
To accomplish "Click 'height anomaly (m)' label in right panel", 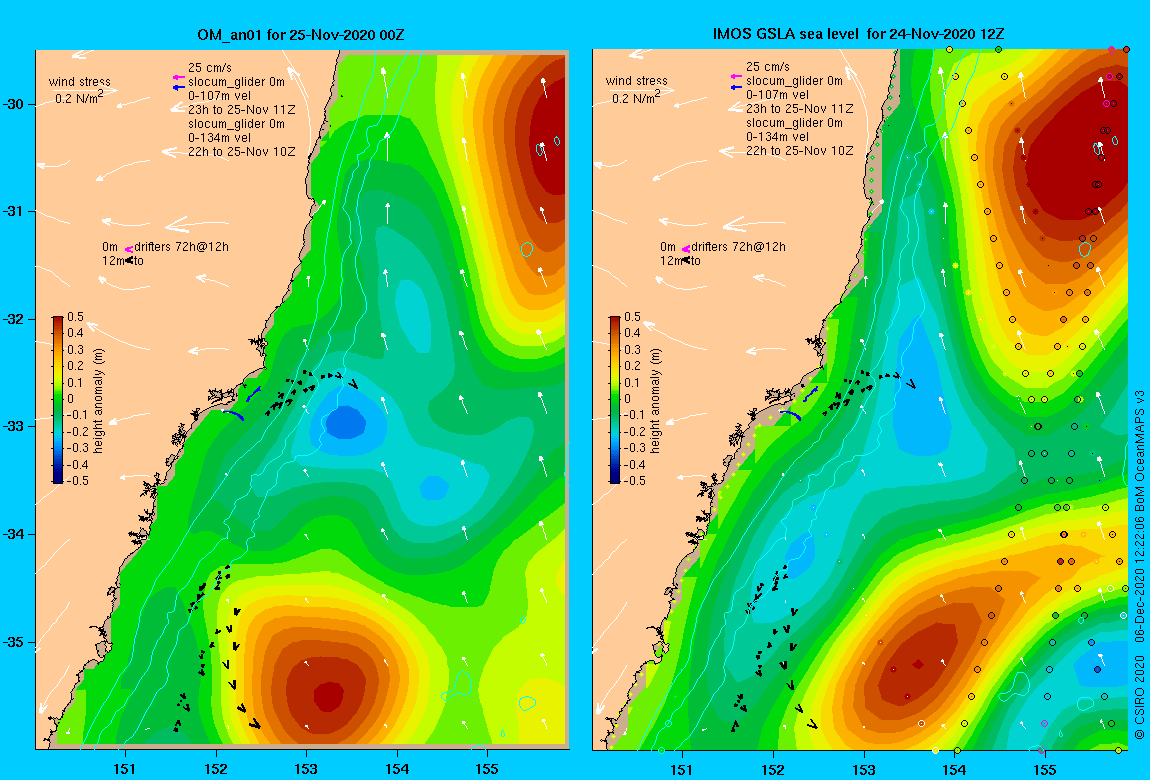I will click(x=655, y=400).
